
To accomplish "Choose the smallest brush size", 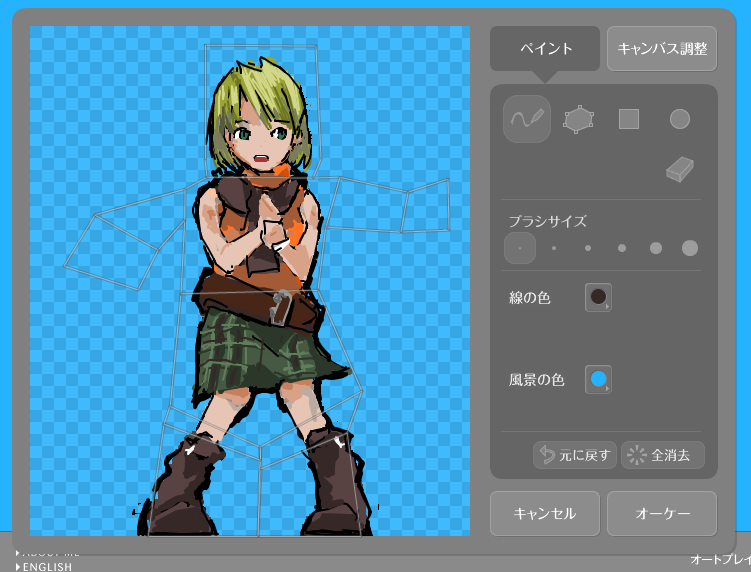I will tap(520, 248).
